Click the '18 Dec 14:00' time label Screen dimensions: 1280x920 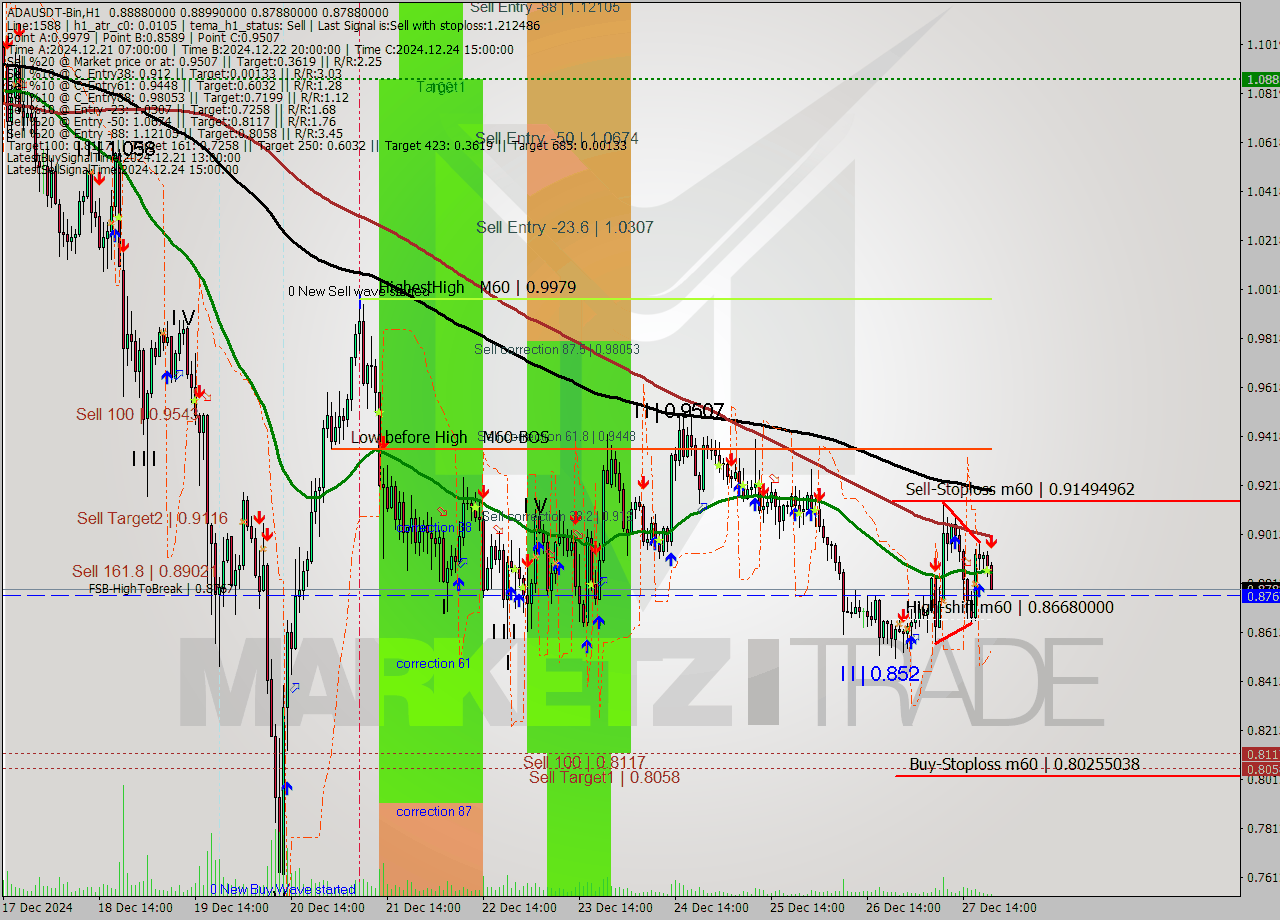(135, 908)
